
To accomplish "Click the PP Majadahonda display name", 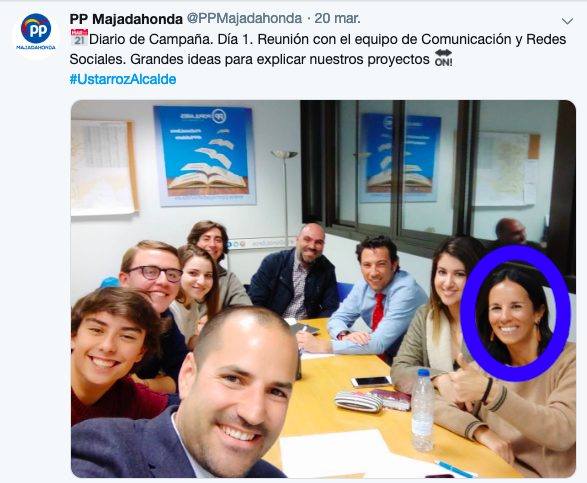I will pyautogui.click(x=126, y=19).
